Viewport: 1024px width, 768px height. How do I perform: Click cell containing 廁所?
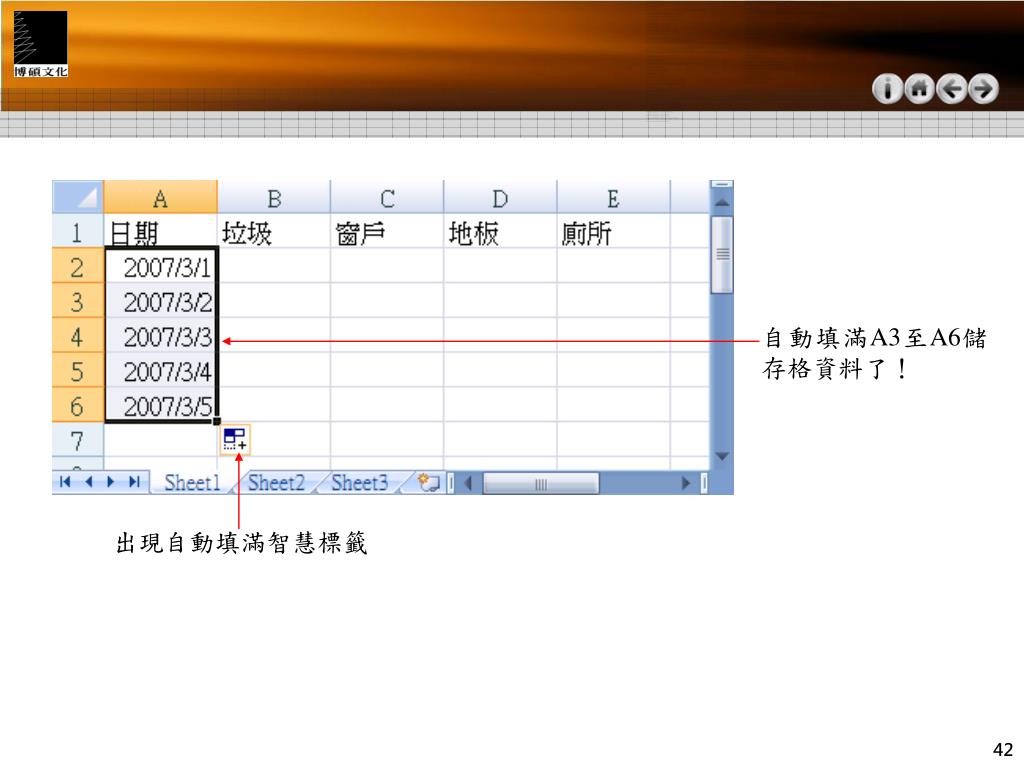coord(614,231)
